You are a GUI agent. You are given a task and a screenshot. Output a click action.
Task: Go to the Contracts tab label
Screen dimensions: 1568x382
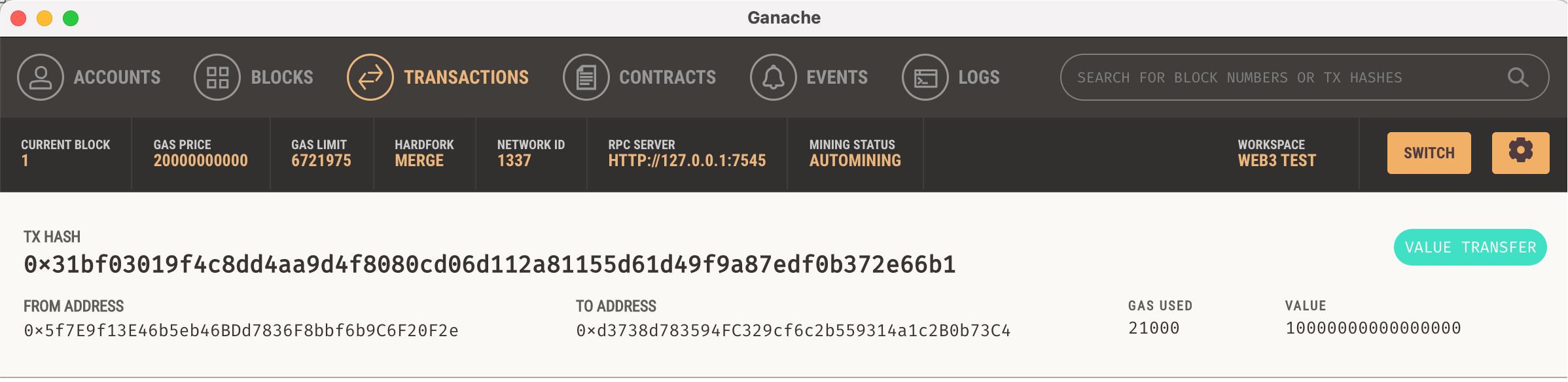coord(668,77)
